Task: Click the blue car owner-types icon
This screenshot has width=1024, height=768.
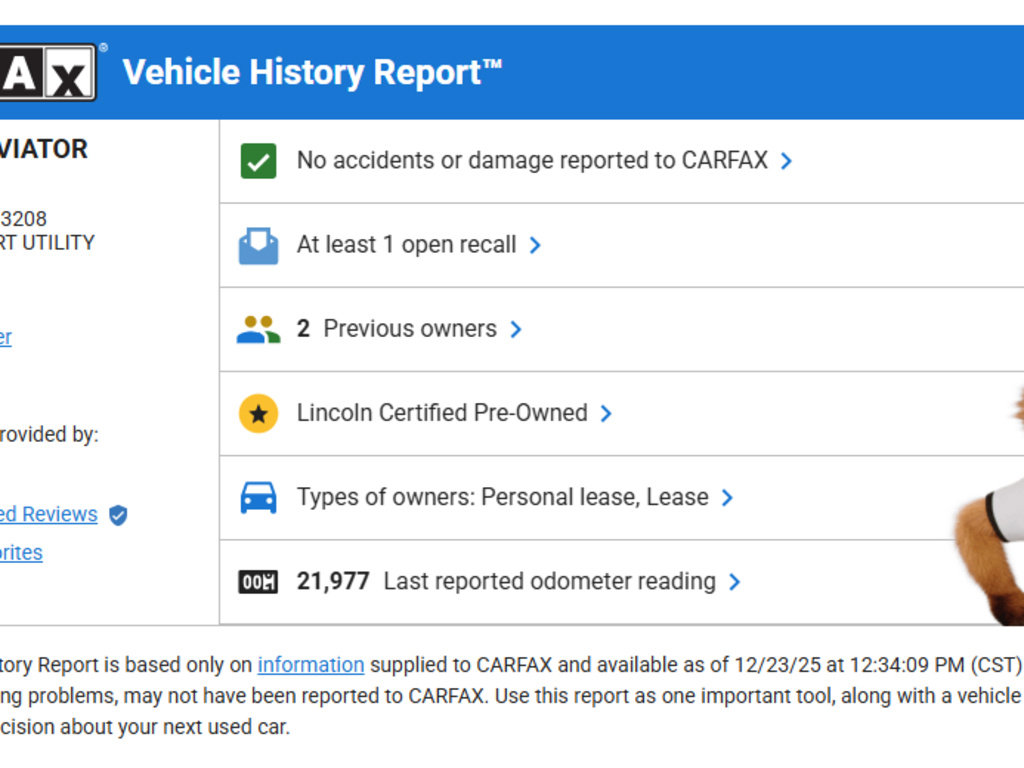Action: pyautogui.click(x=258, y=497)
